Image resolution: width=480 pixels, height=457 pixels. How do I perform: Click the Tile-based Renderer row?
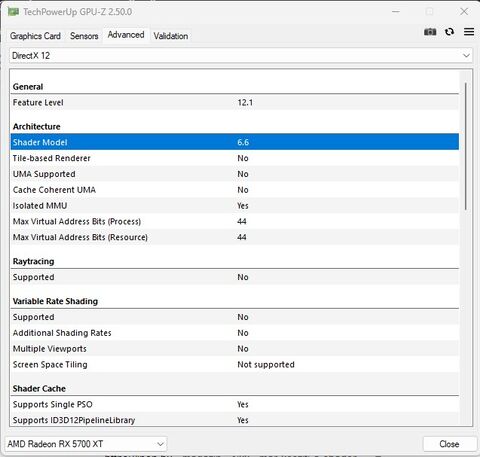(235, 158)
